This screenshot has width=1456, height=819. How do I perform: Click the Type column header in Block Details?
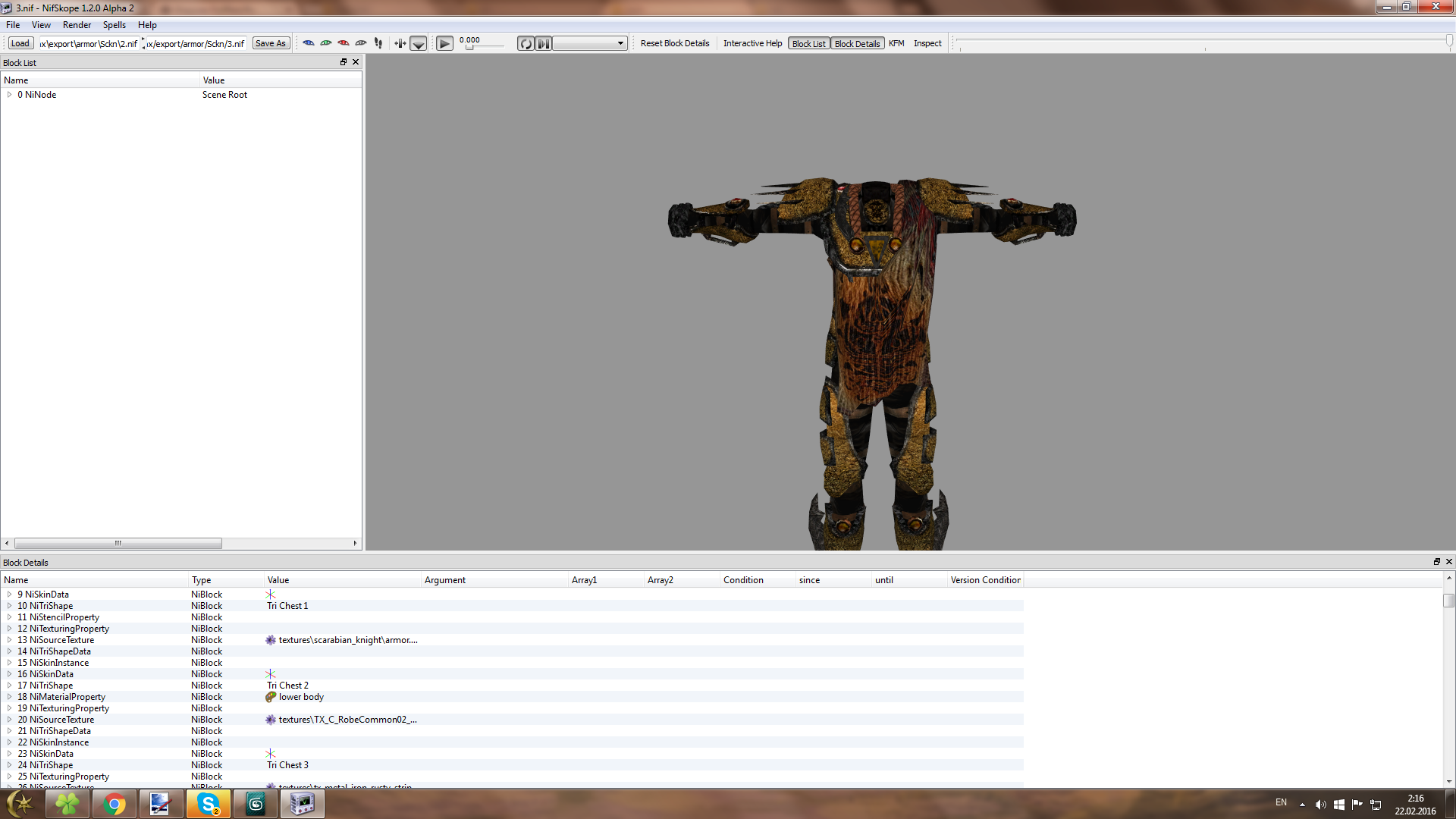(x=226, y=580)
